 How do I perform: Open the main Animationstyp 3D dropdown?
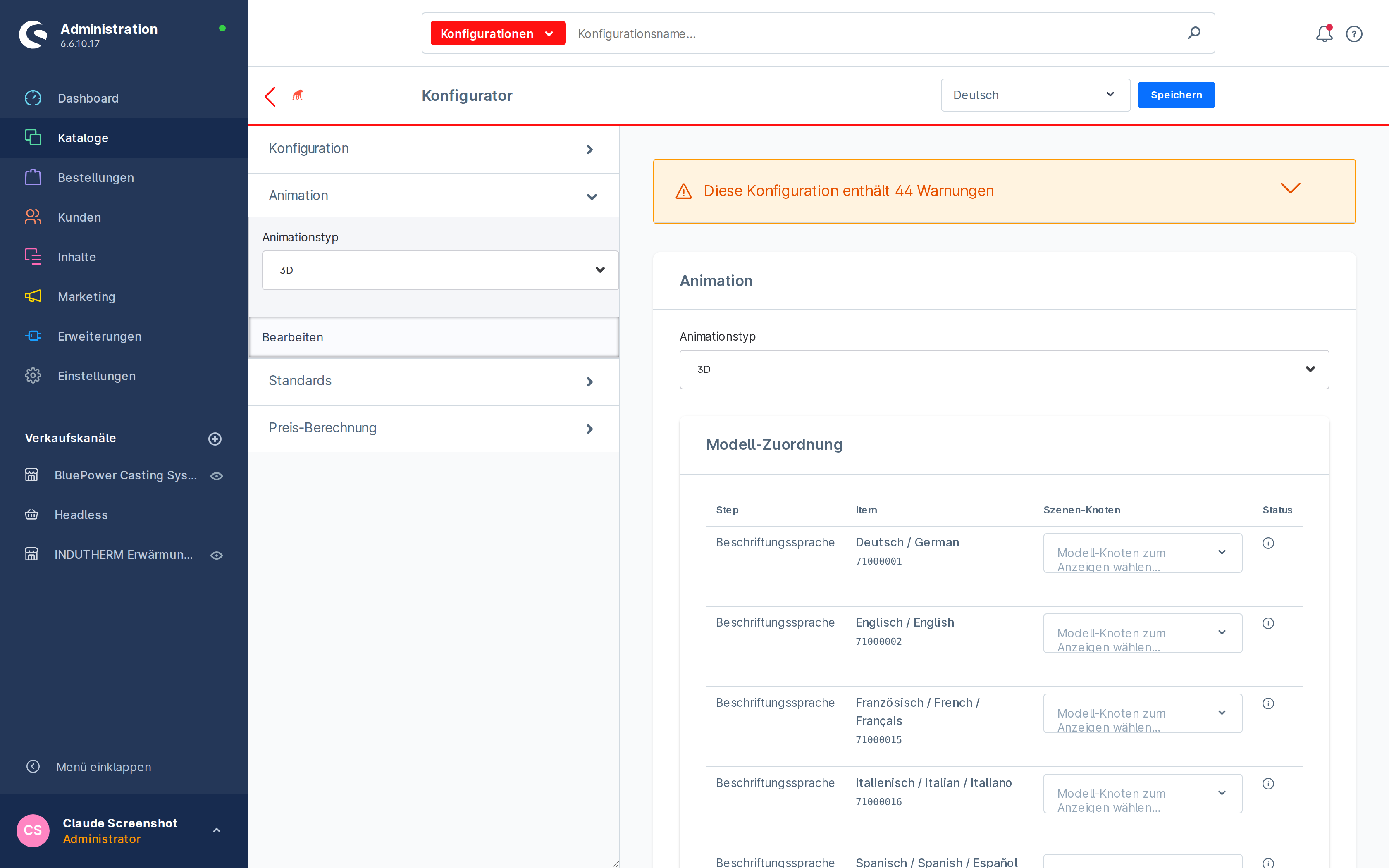[1004, 369]
